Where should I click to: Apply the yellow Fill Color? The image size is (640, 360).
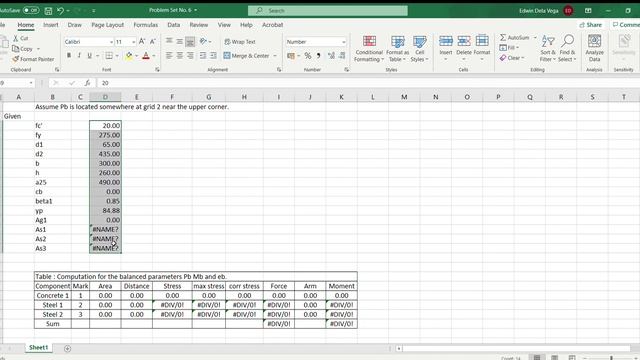pos(129,56)
